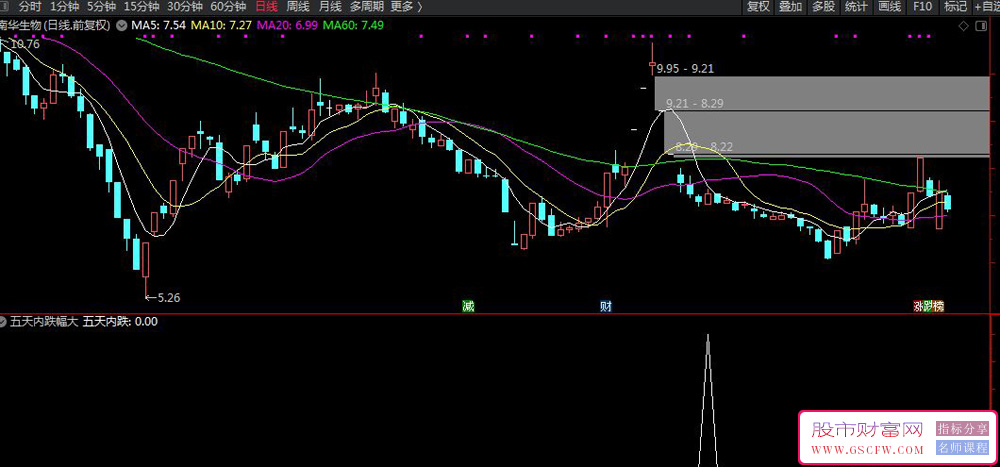Expand the main chart indicator dropdown arrow
This screenshot has height=467, width=1000.
[121, 26]
